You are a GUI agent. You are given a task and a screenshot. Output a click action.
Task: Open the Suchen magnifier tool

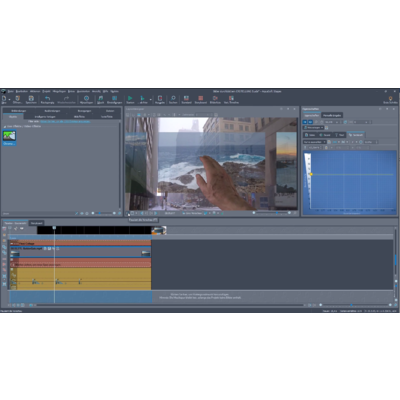point(173,98)
